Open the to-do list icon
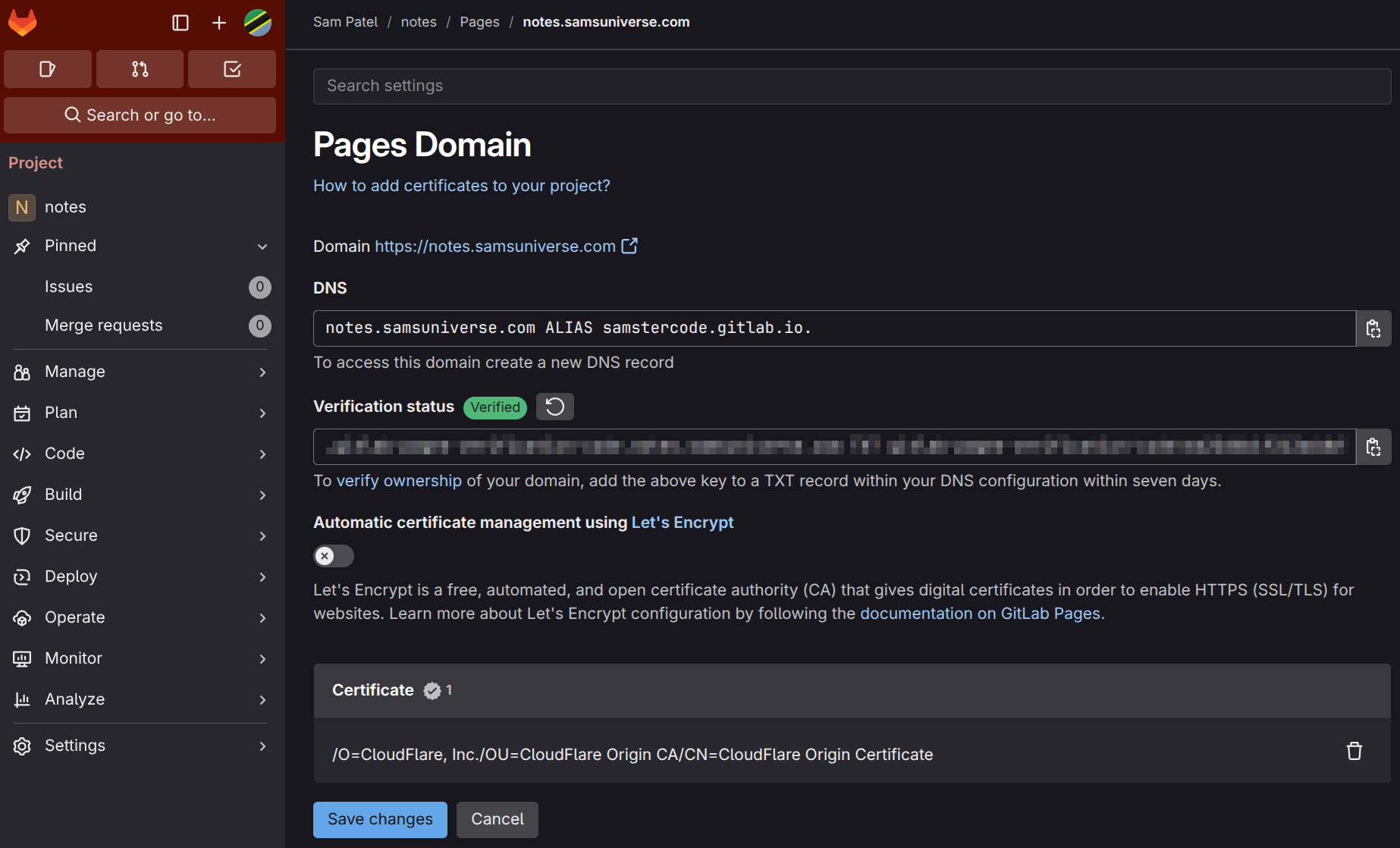1400x848 pixels. click(232, 69)
